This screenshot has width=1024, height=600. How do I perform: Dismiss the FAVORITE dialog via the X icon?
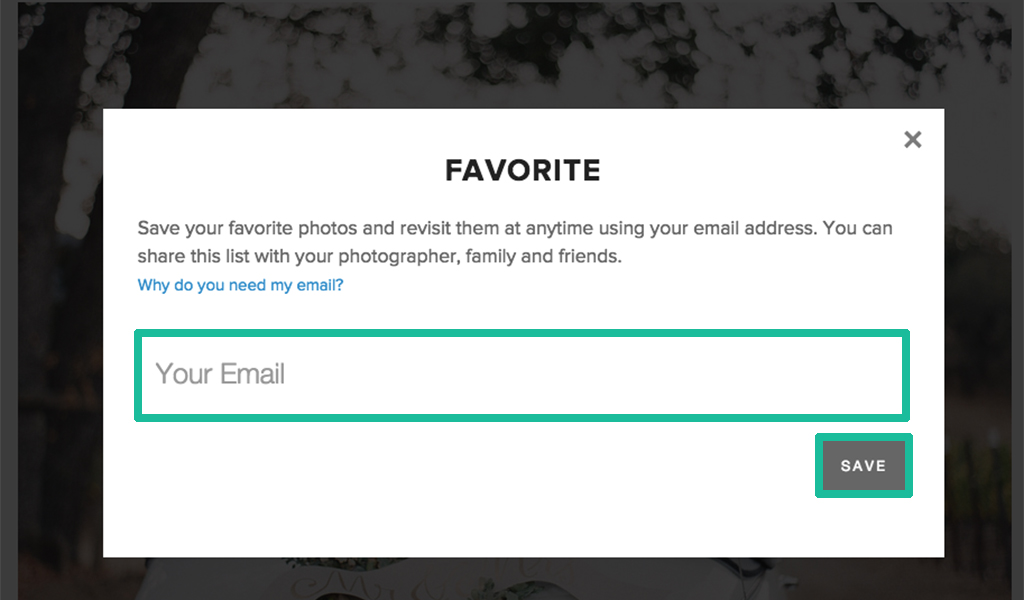912,139
